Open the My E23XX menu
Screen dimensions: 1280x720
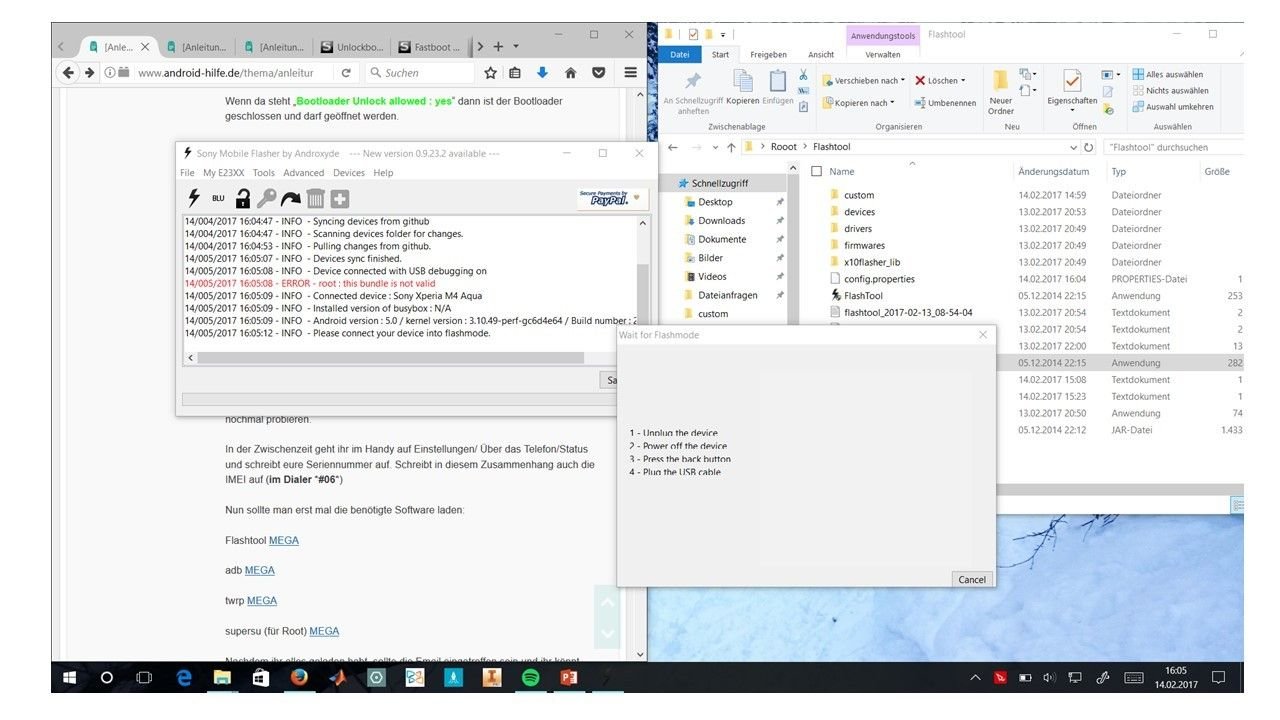click(x=224, y=173)
